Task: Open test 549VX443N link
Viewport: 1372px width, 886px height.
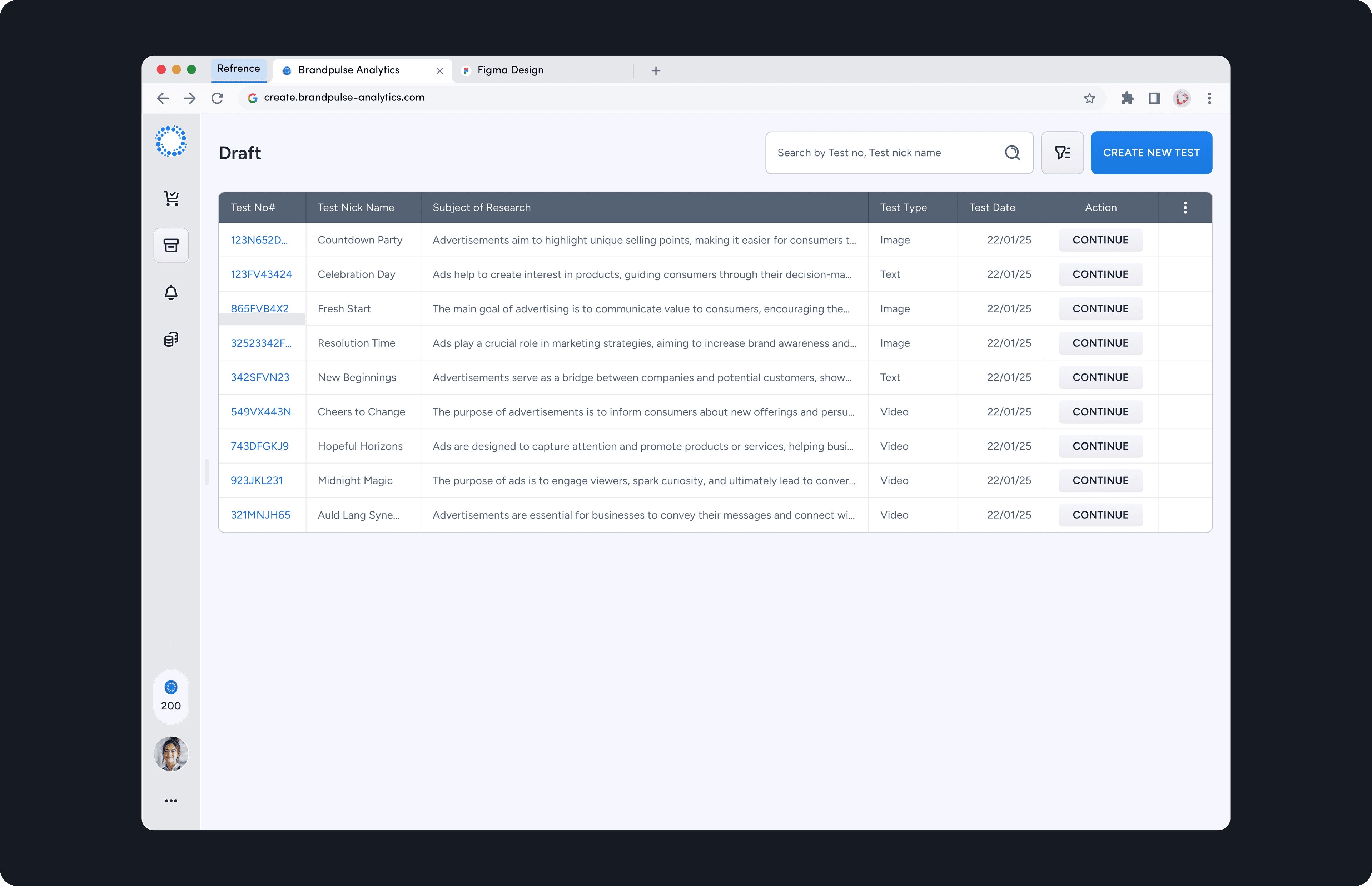Action: click(260, 412)
